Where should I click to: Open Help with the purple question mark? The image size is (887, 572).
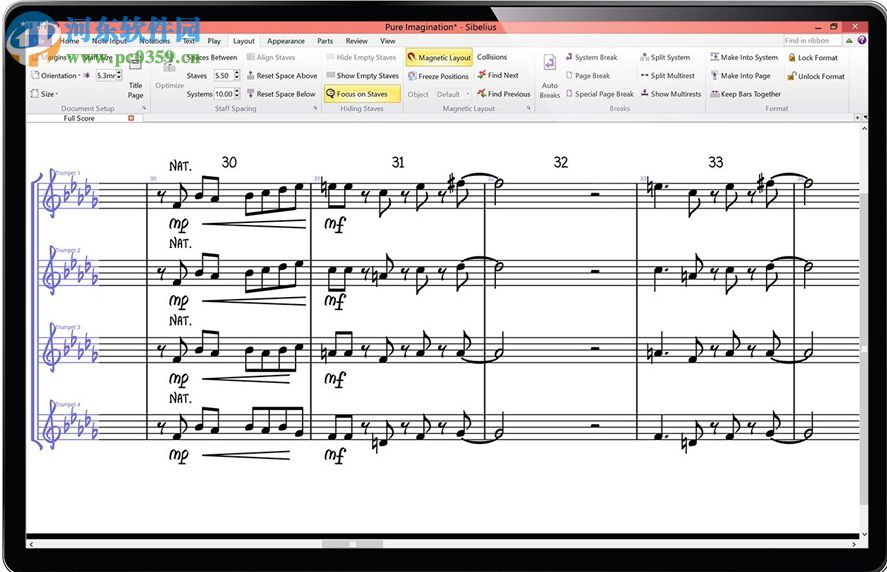point(862,40)
